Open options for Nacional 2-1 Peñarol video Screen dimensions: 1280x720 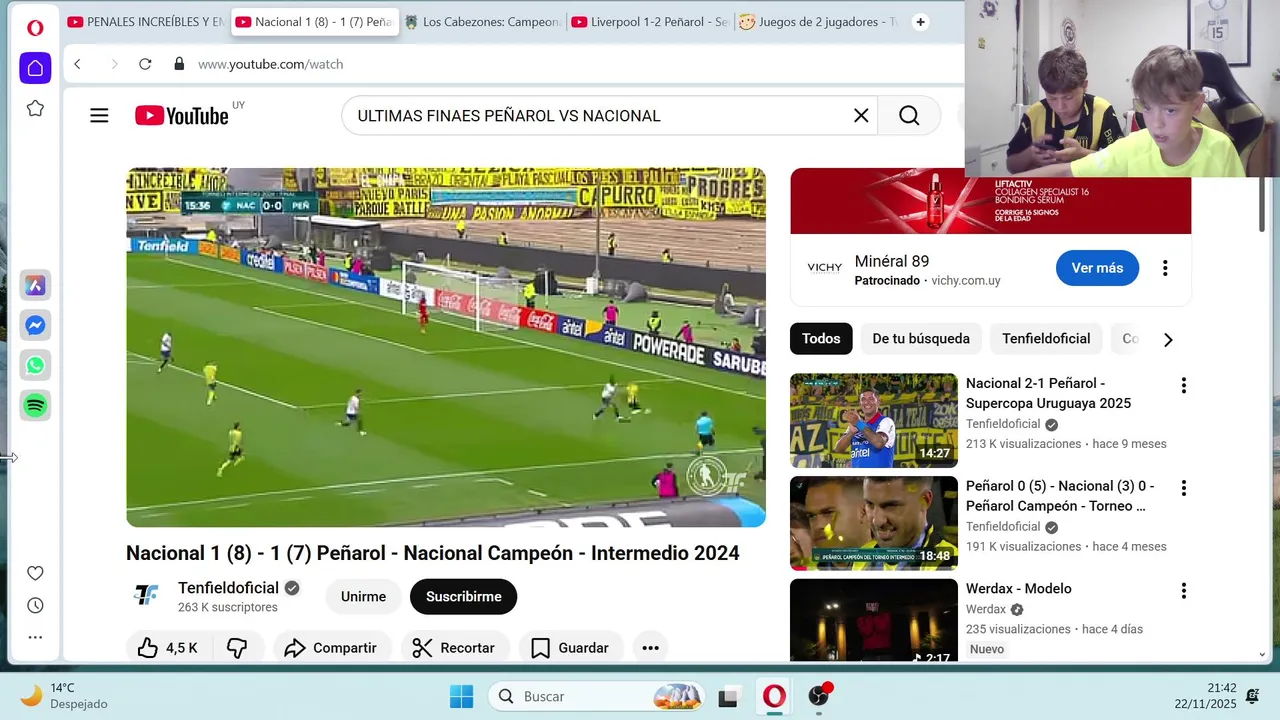click(x=1183, y=385)
